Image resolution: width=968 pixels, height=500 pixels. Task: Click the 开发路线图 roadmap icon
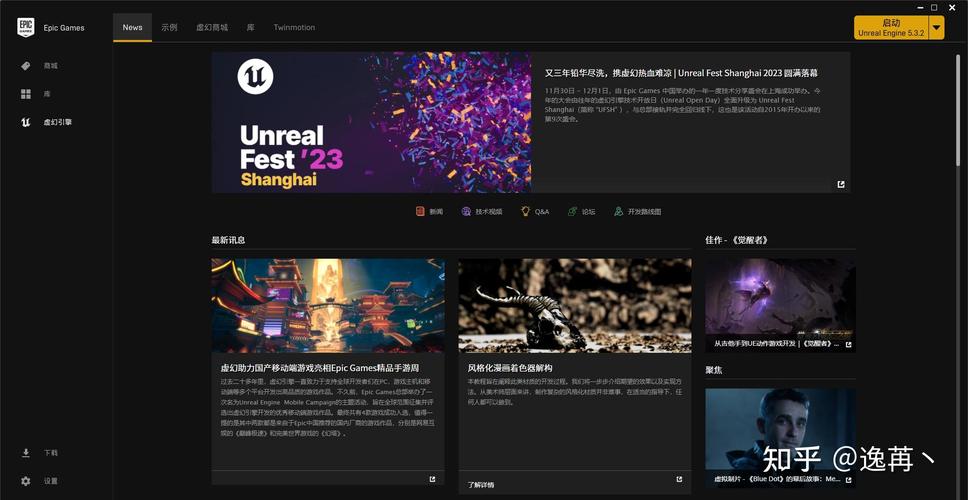tap(619, 211)
